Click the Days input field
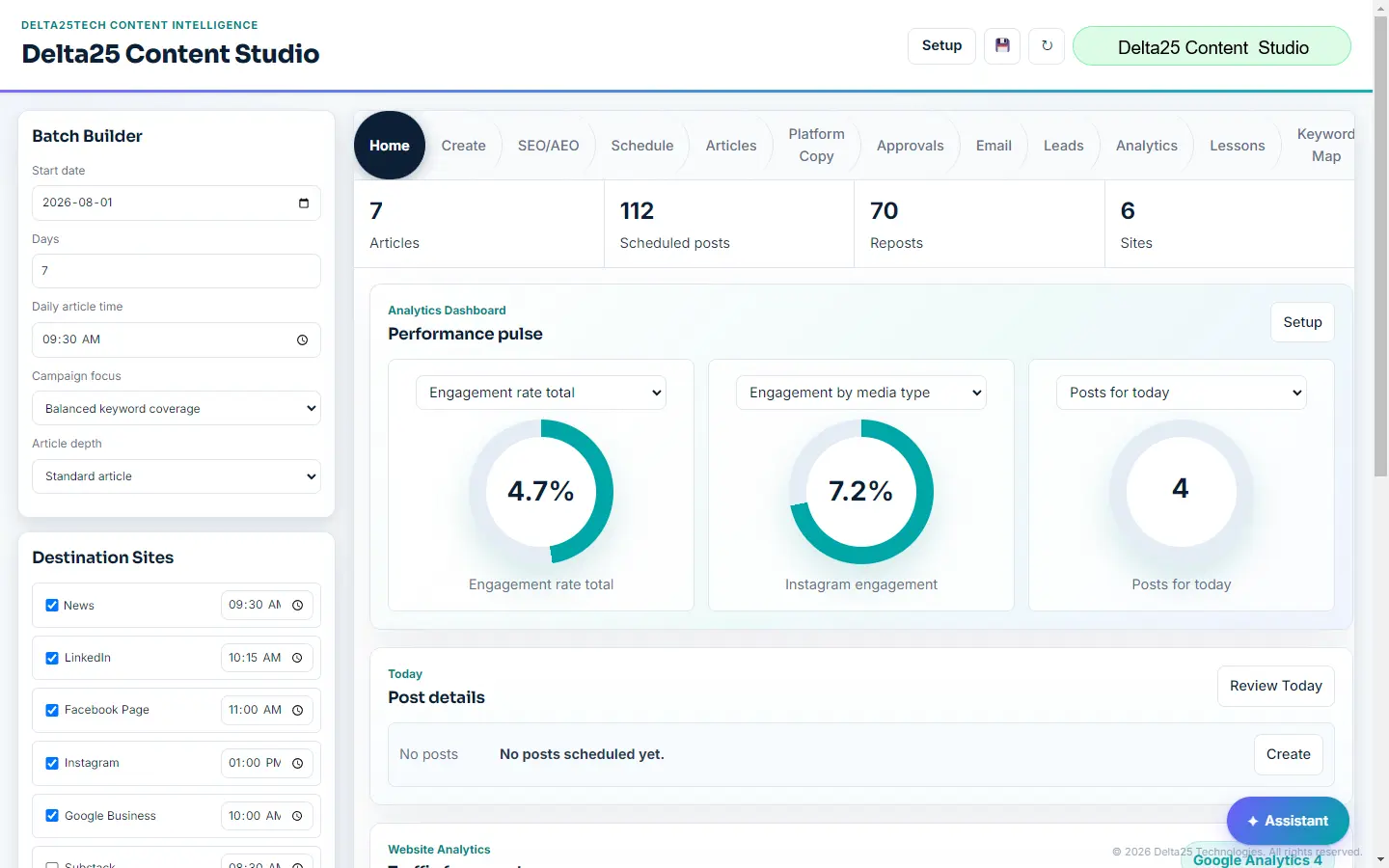1389x868 pixels. pyautogui.click(x=177, y=271)
